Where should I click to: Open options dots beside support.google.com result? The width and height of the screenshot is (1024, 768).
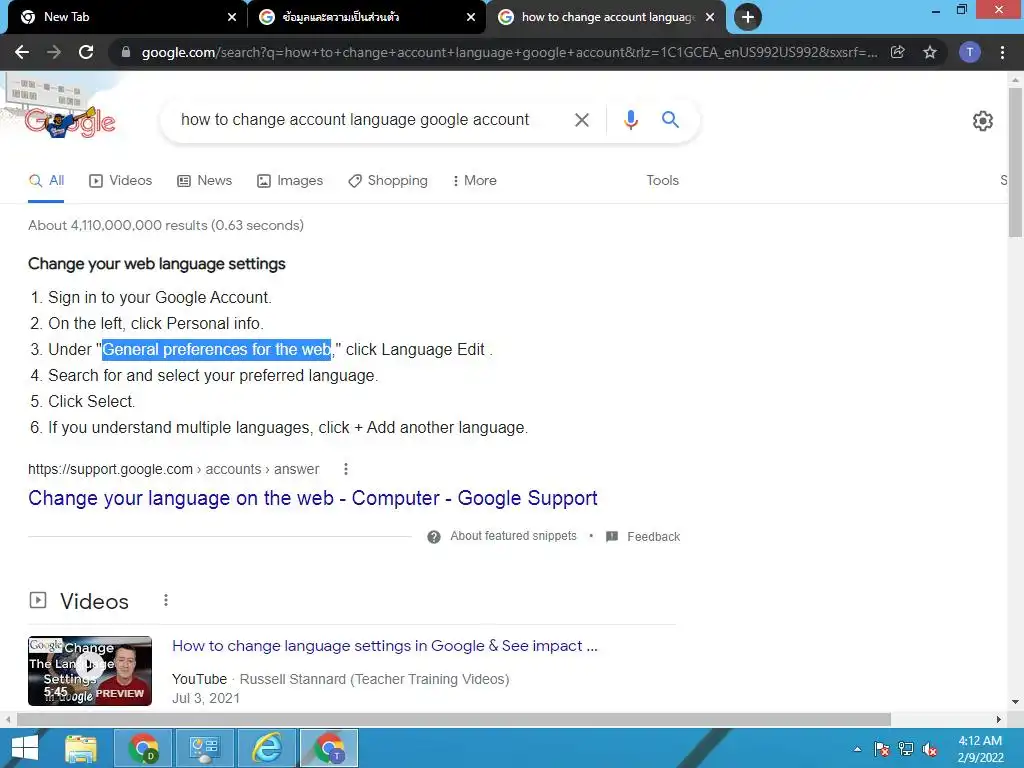coord(345,469)
